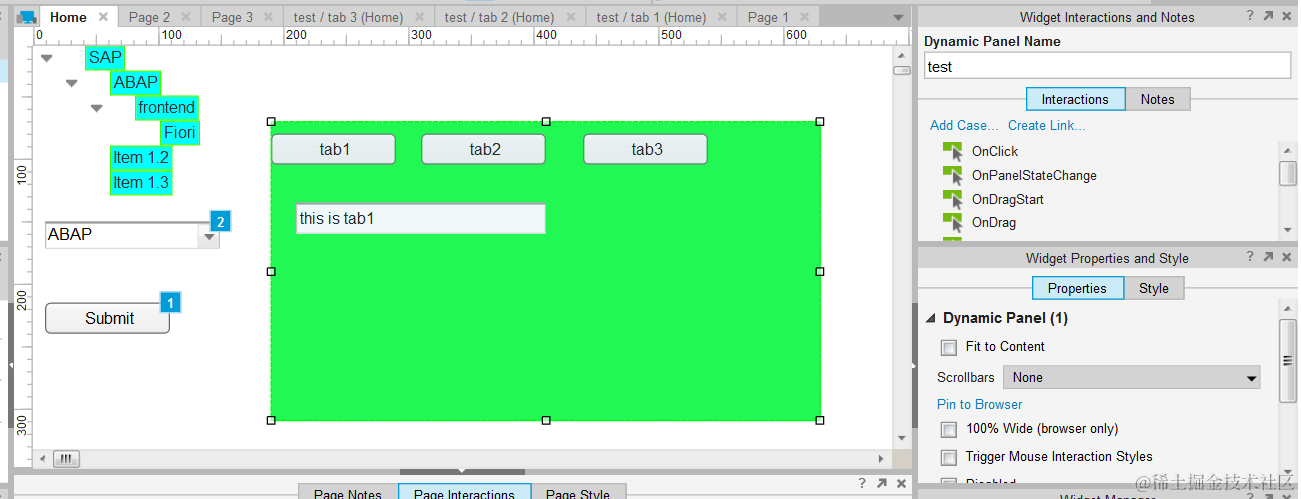This screenshot has height=499, width=1301.
Task: Open the Page Notes tab
Action: pos(348,493)
